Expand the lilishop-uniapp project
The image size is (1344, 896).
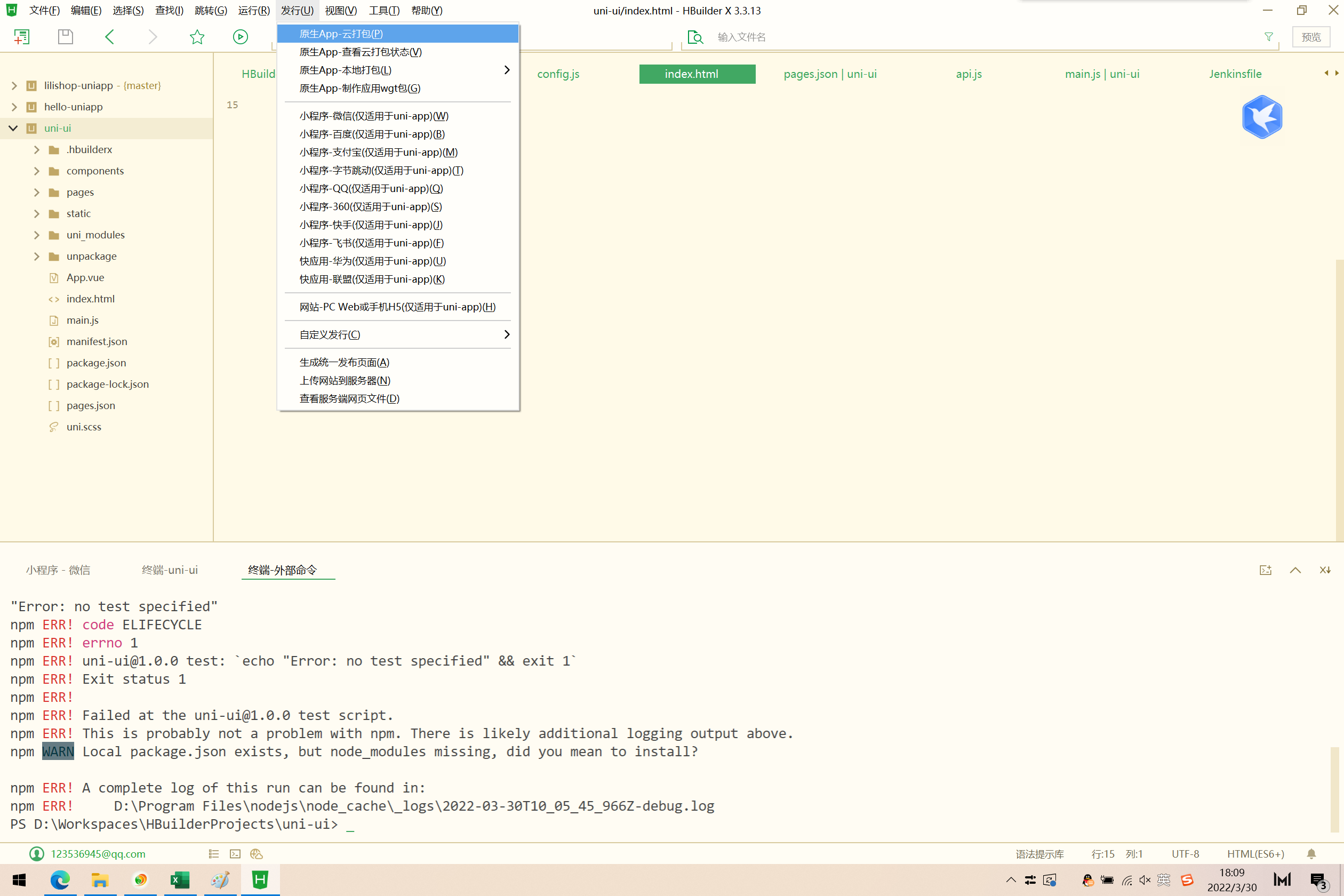click(x=14, y=86)
